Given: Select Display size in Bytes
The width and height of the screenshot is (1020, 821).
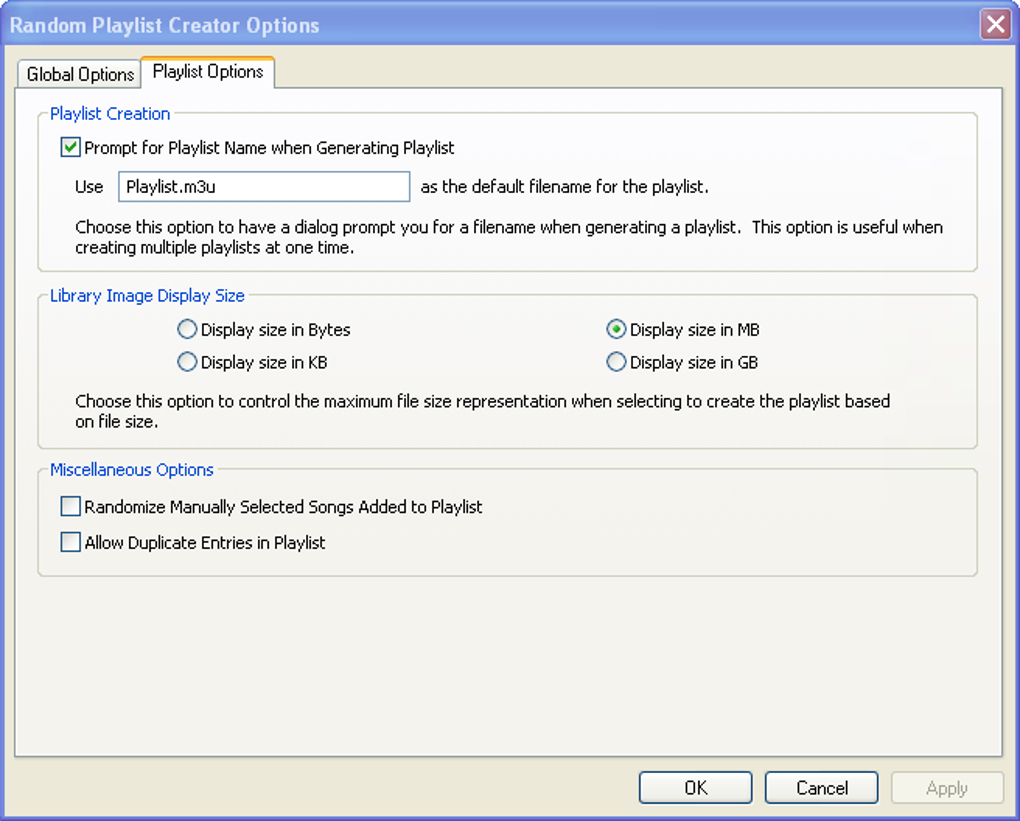Looking at the screenshot, I should (187, 330).
